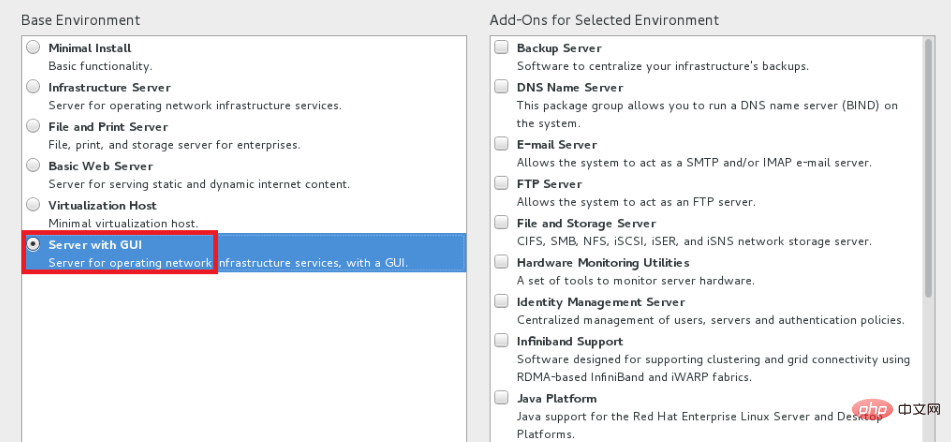Image resolution: width=951 pixels, height=442 pixels.
Task: Select Basic Web Server radio button
Action: point(34,166)
